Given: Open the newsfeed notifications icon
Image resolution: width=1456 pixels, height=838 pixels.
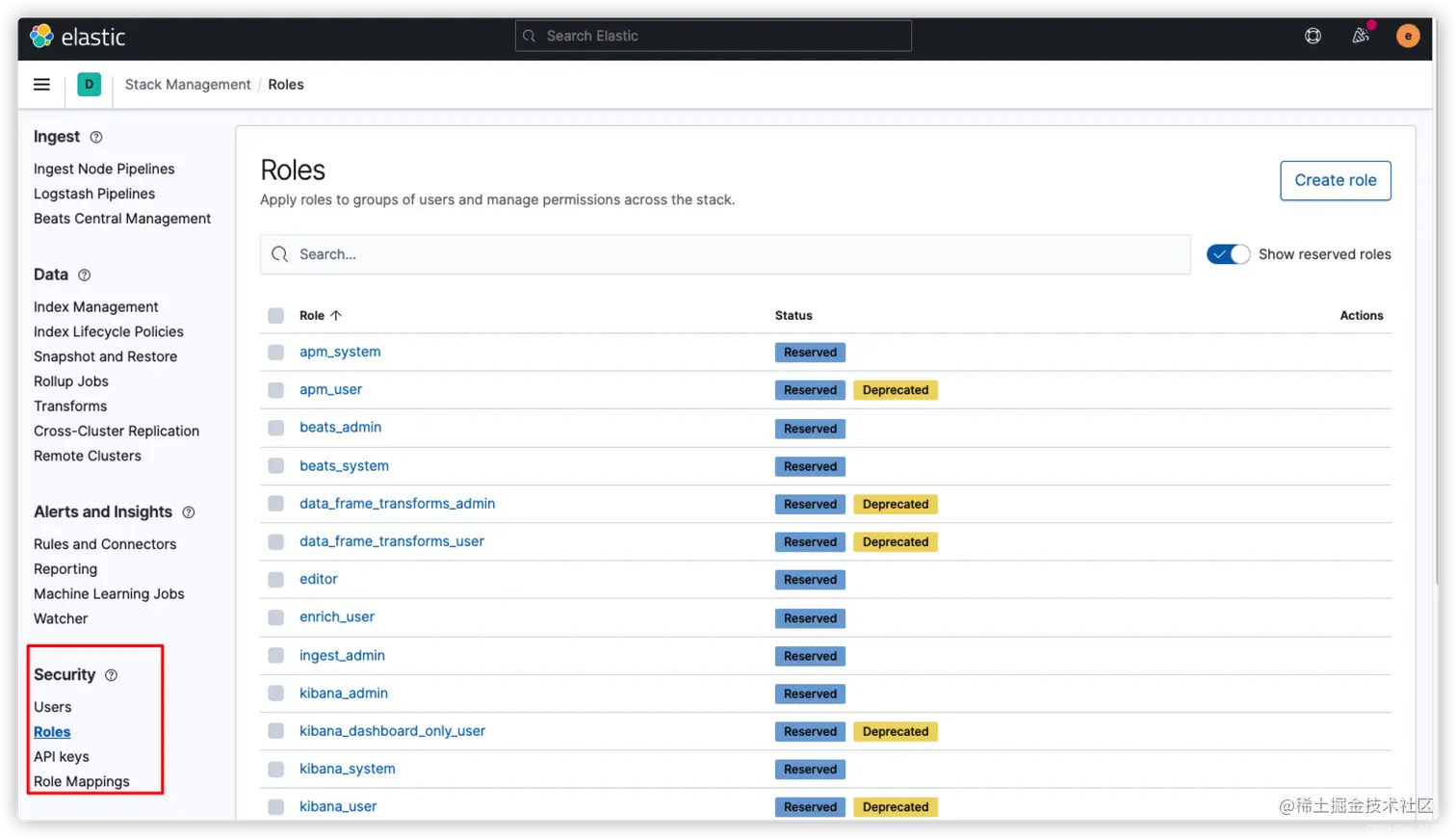Looking at the screenshot, I should [1361, 37].
